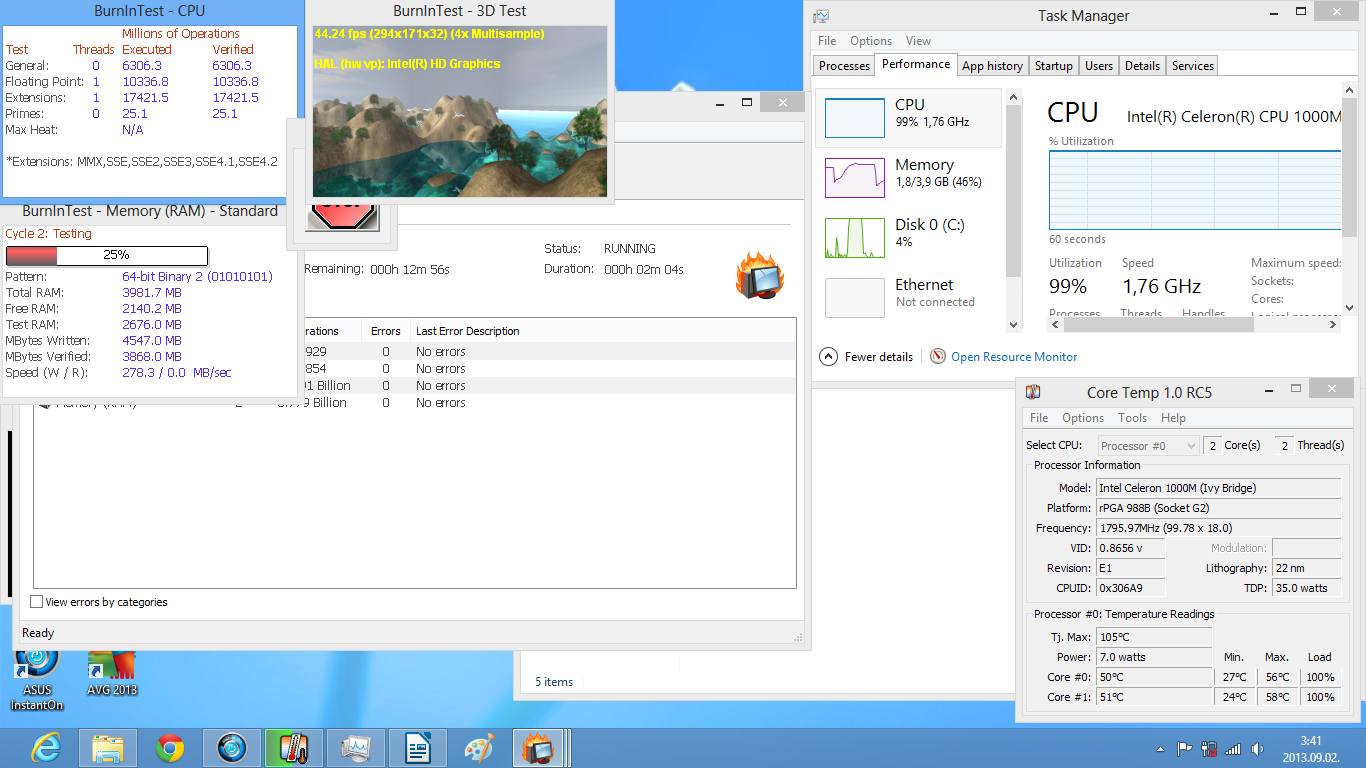
Task: Switch to Details tab
Action: pos(1142,66)
